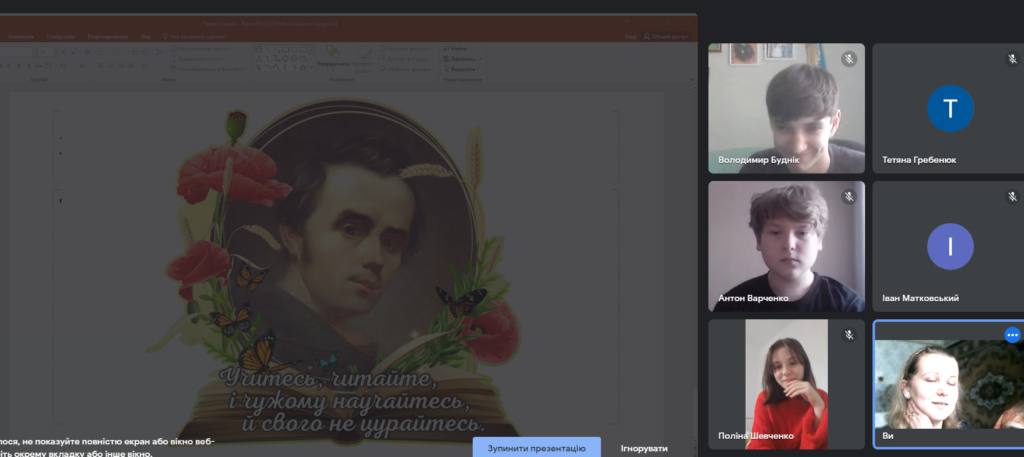Open the Анимация ribbon tab
The height and width of the screenshot is (457, 1024).
pos(21,37)
